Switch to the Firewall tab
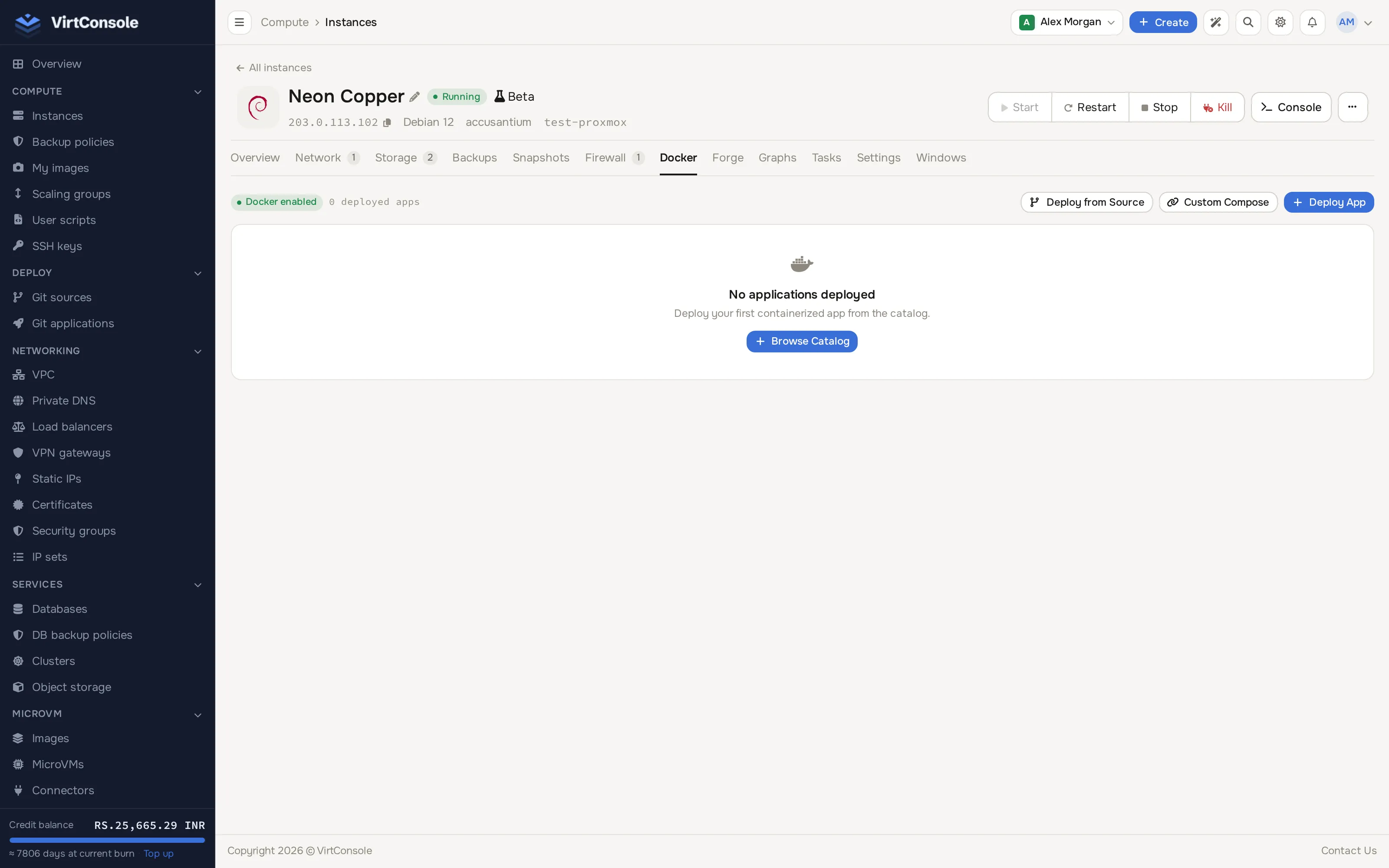The width and height of the screenshot is (1389, 868). point(614,157)
